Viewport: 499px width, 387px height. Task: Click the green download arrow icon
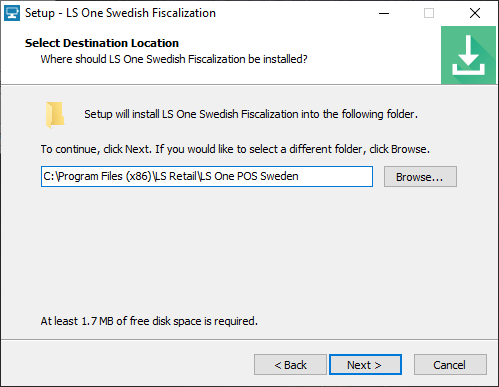point(468,55)
